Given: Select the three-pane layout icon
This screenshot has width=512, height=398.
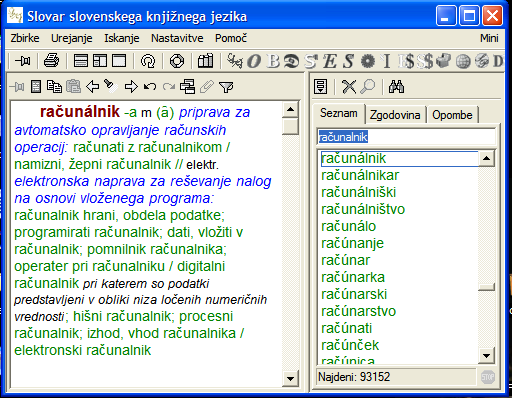Looking at the screenshot, I should 100,61.
